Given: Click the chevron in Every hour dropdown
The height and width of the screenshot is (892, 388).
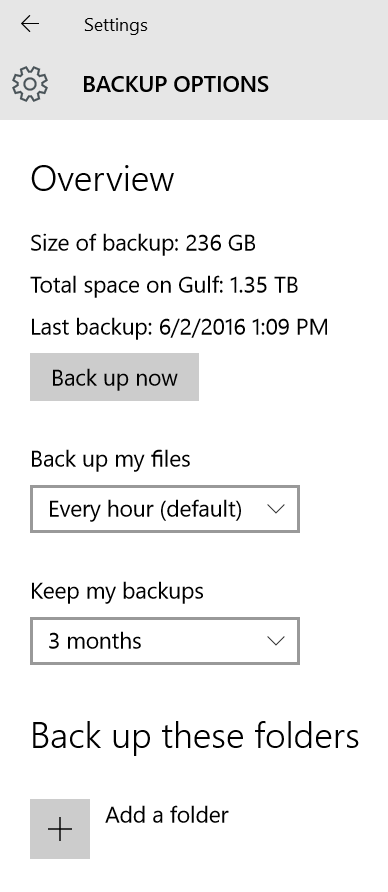Looking at the screenshot, I should [x=276, y=509].
